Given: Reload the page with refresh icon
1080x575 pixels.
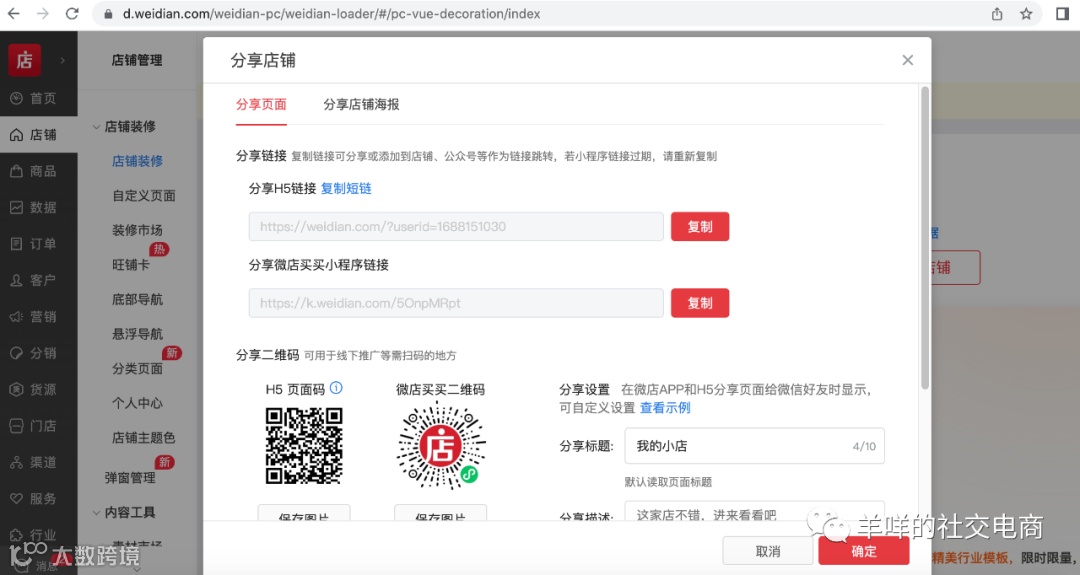Looking at the screenshot, I should pyautogui.click(x=72, y=14).
